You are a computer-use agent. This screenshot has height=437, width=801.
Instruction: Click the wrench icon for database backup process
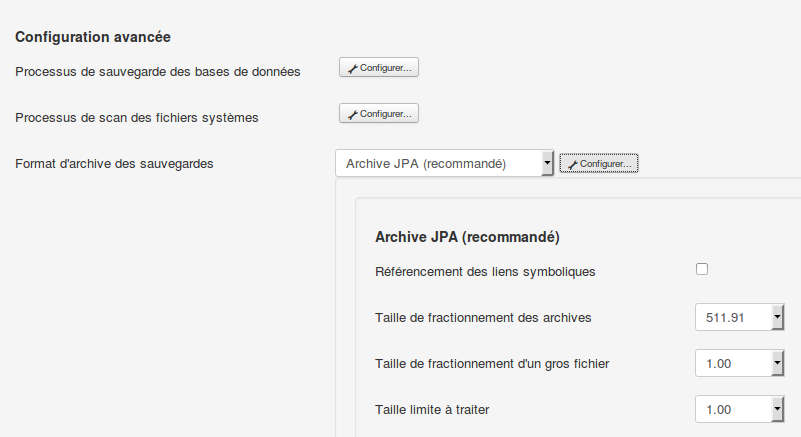(352, 68)
